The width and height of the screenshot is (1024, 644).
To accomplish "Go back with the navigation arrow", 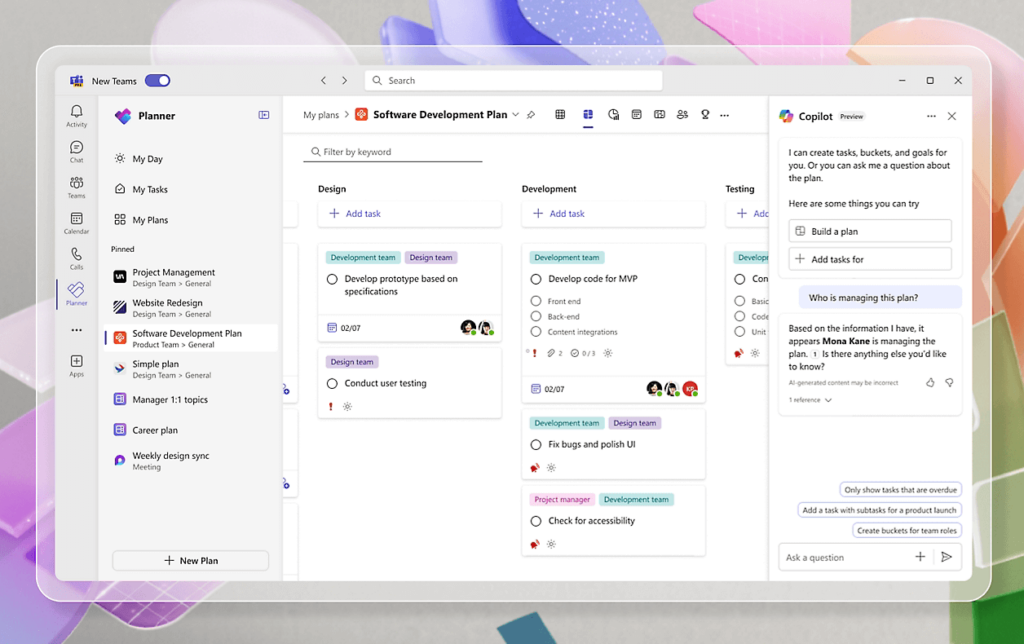I will [x=323, y=80].
